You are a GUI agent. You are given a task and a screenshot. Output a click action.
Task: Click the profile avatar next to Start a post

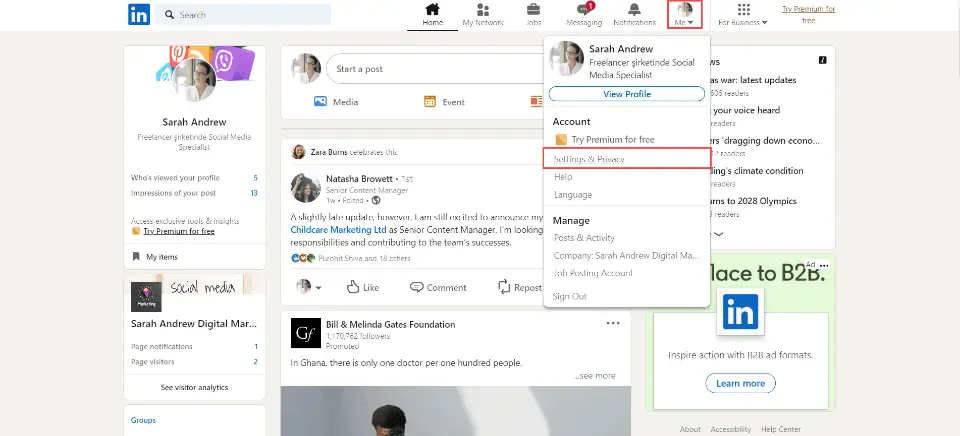[306, 69]
